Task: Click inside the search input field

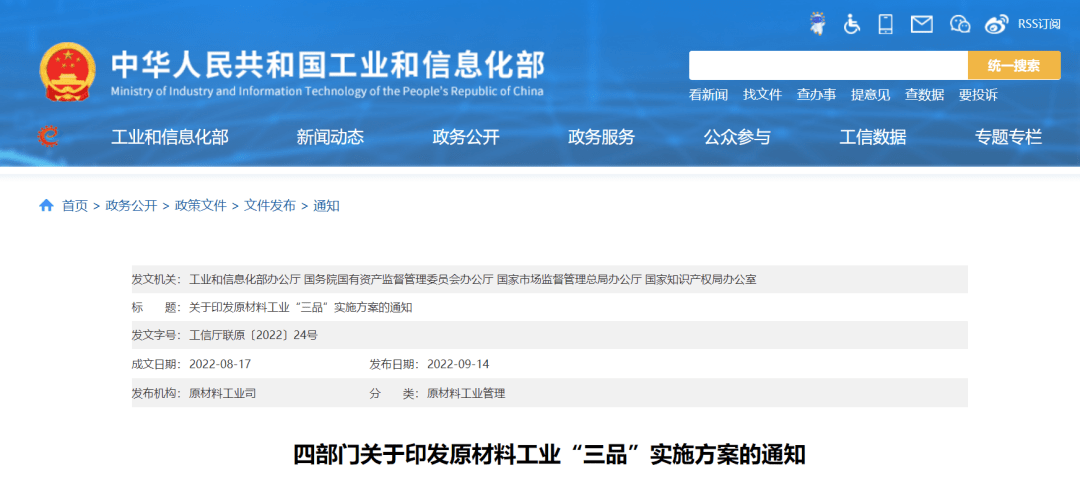Action: point(828,65)
